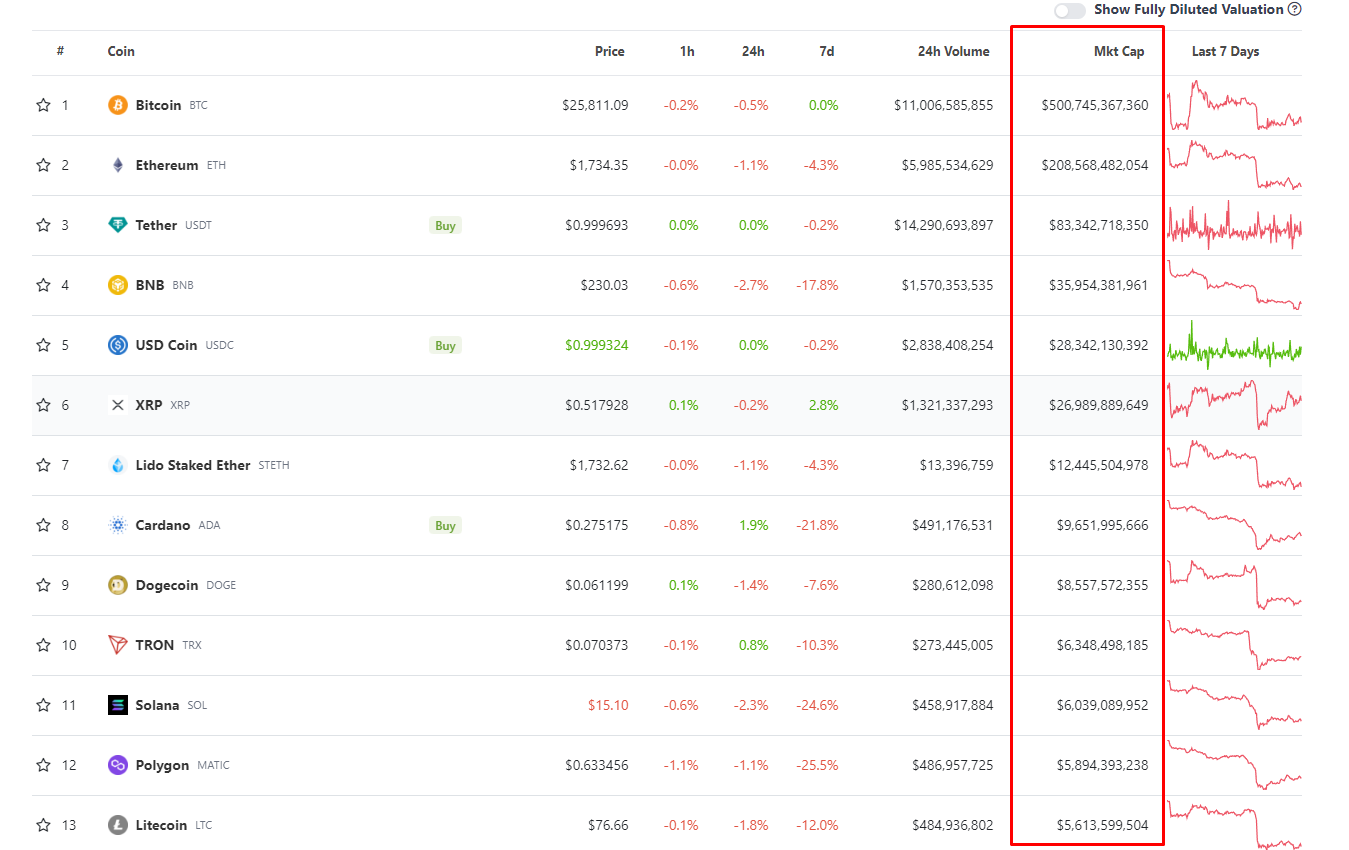Select the Dogecoin logo icon
The width and height of the screenshot is (1349, 850).
[117, 584]
